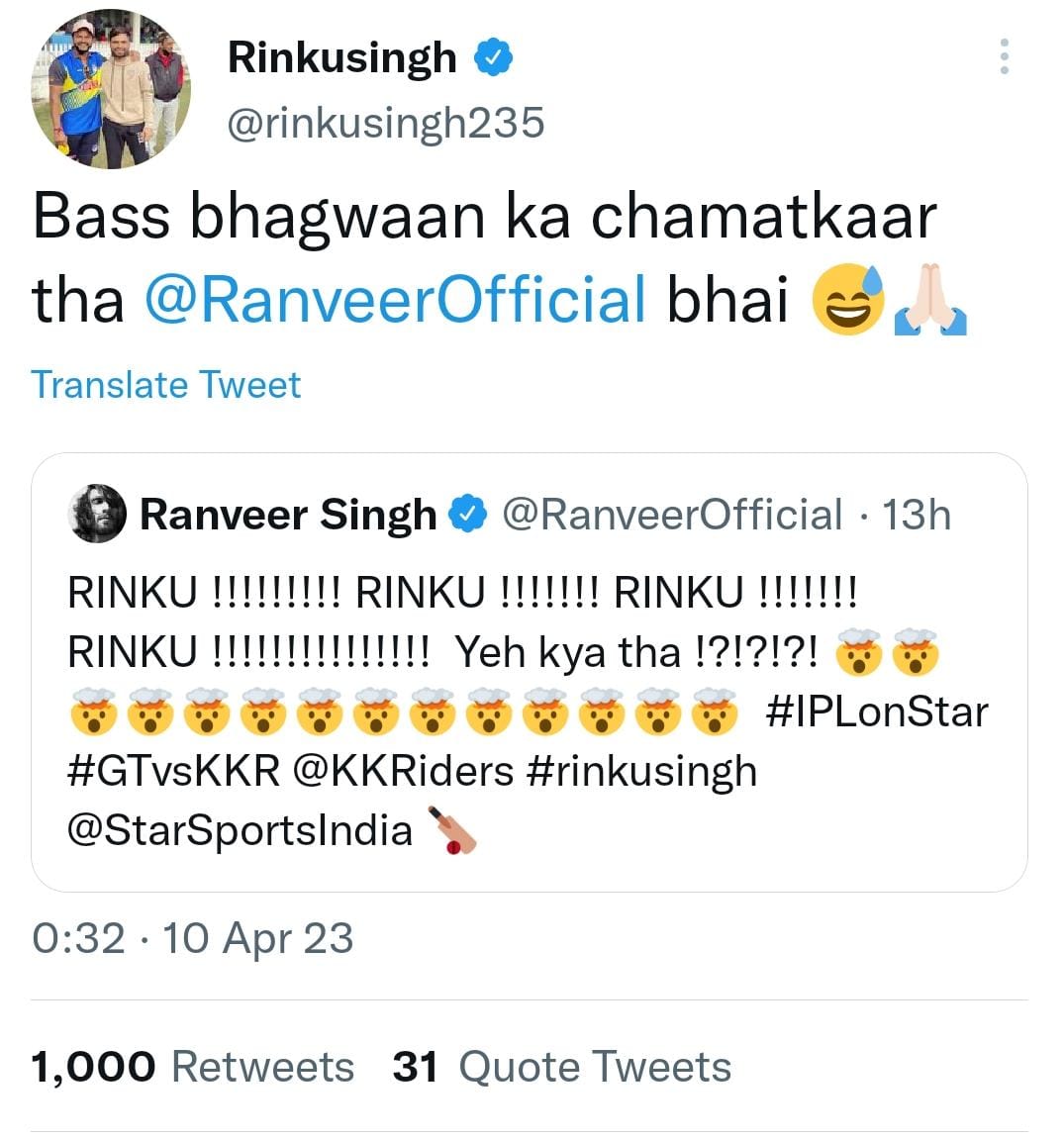Click the Translate Tweet link

tap(165, 385)
